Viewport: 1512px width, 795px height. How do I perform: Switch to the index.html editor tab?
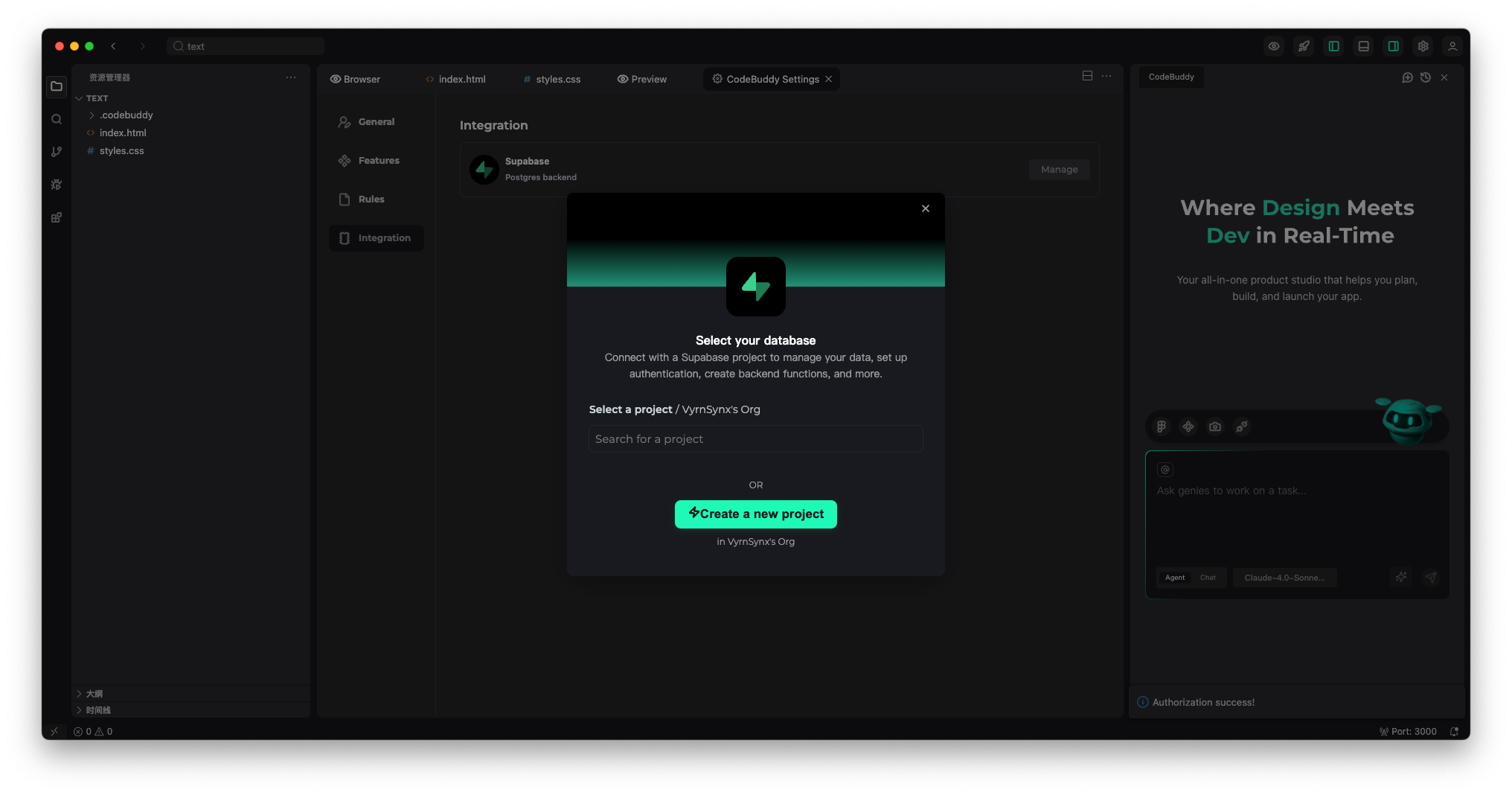click(455, 79)
